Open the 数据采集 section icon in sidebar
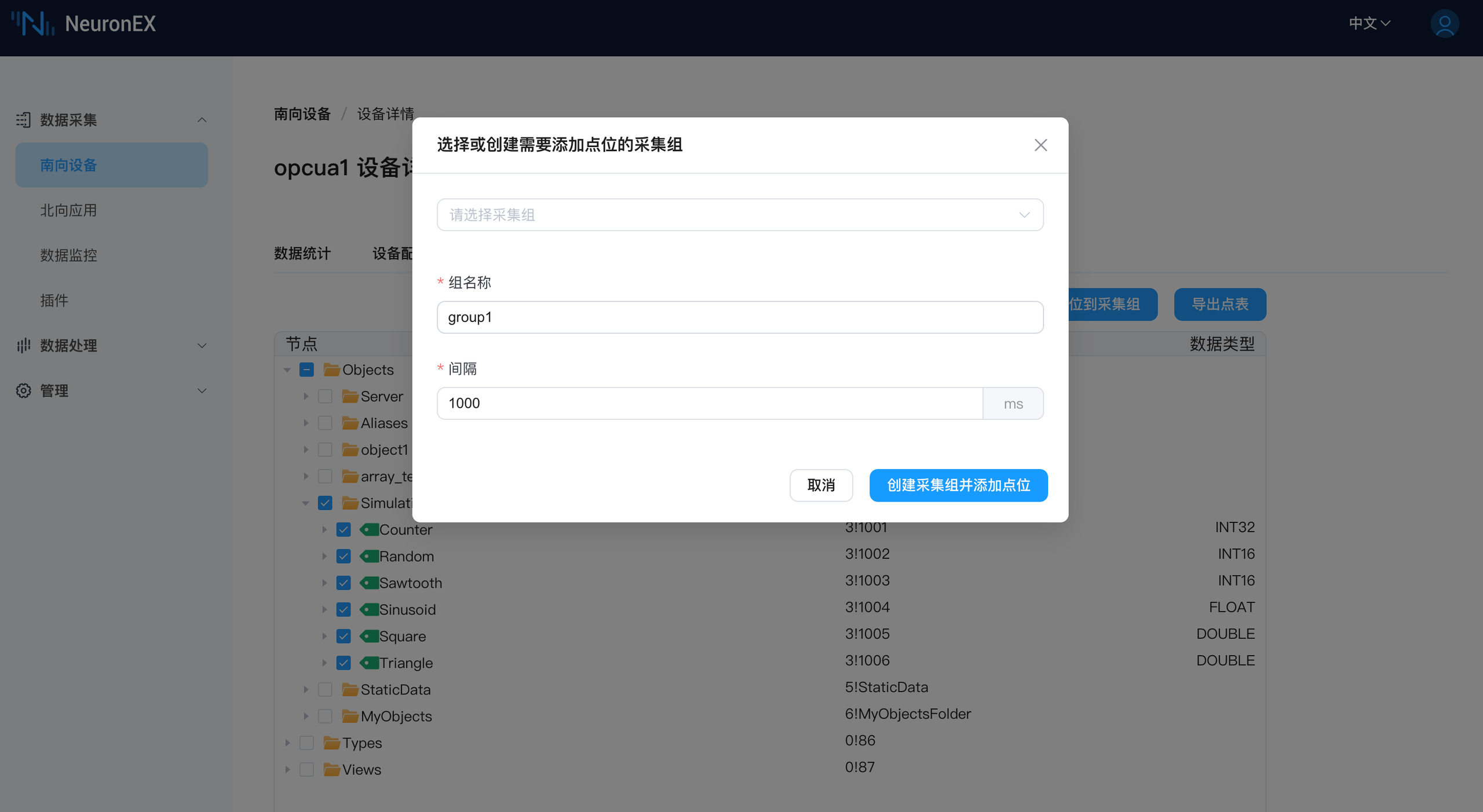1483x812 pixels. pyautogui.click(x=23, y=119)
